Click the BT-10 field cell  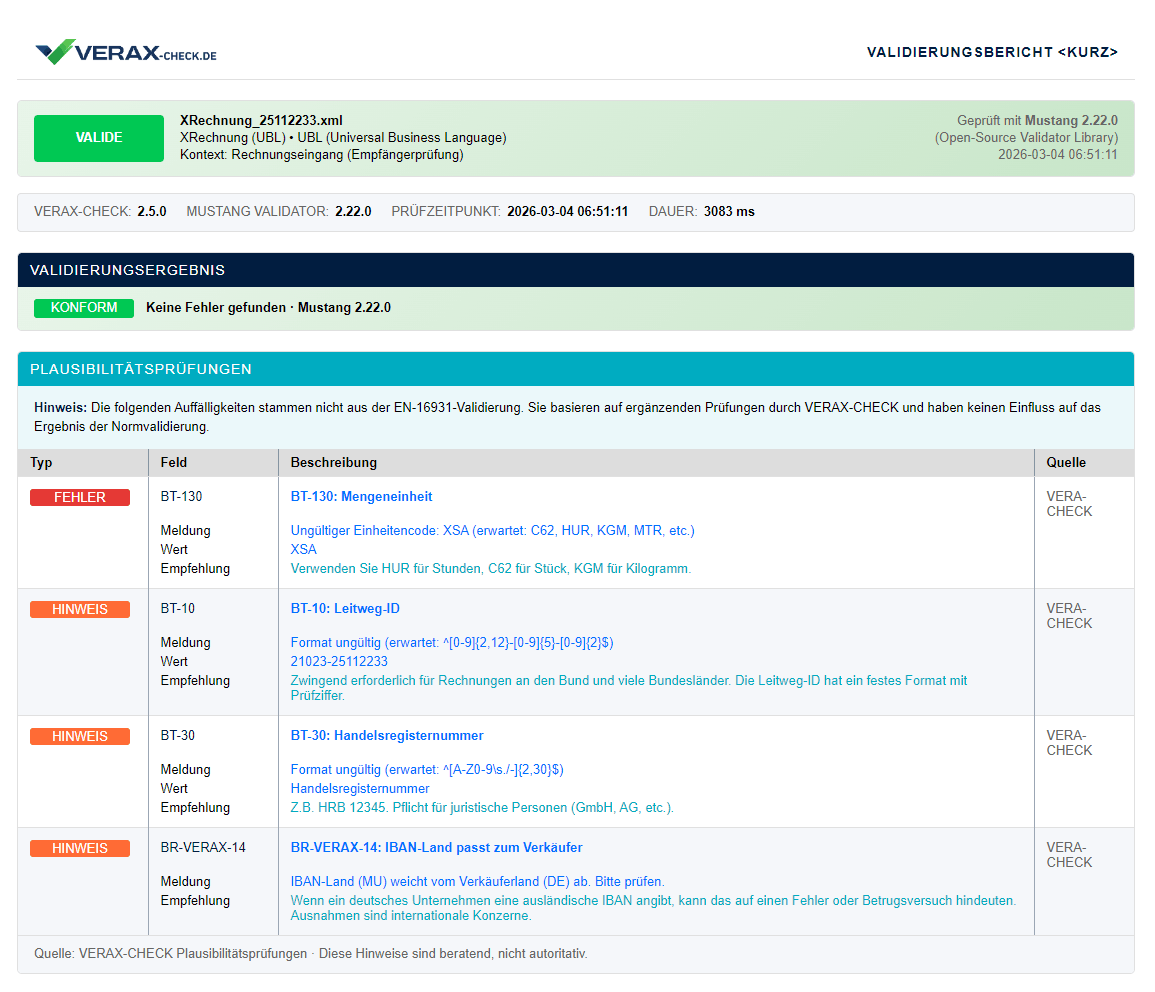click(178, 608)
